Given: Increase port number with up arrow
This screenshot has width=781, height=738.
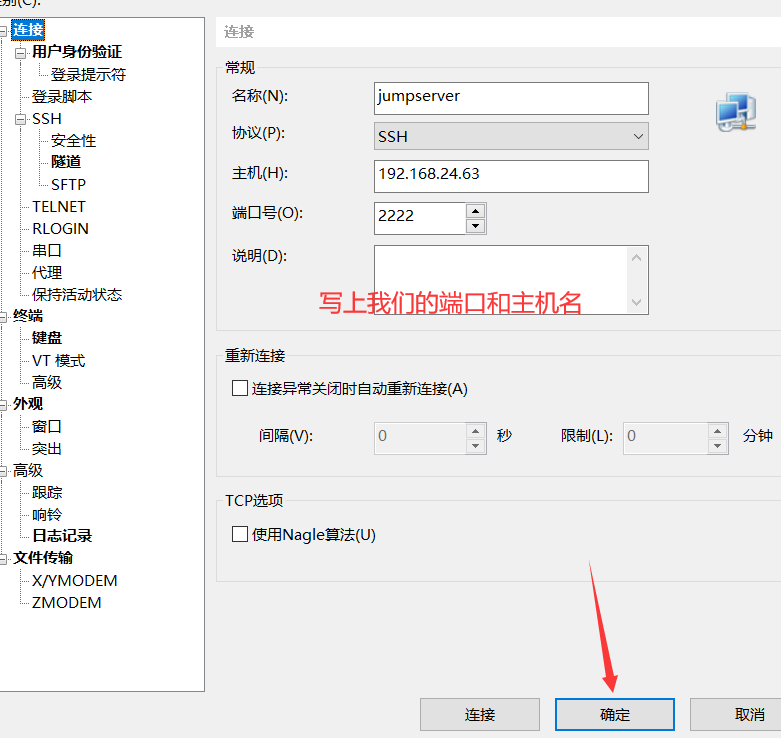Looking at the screenshot, I should 476,211.
